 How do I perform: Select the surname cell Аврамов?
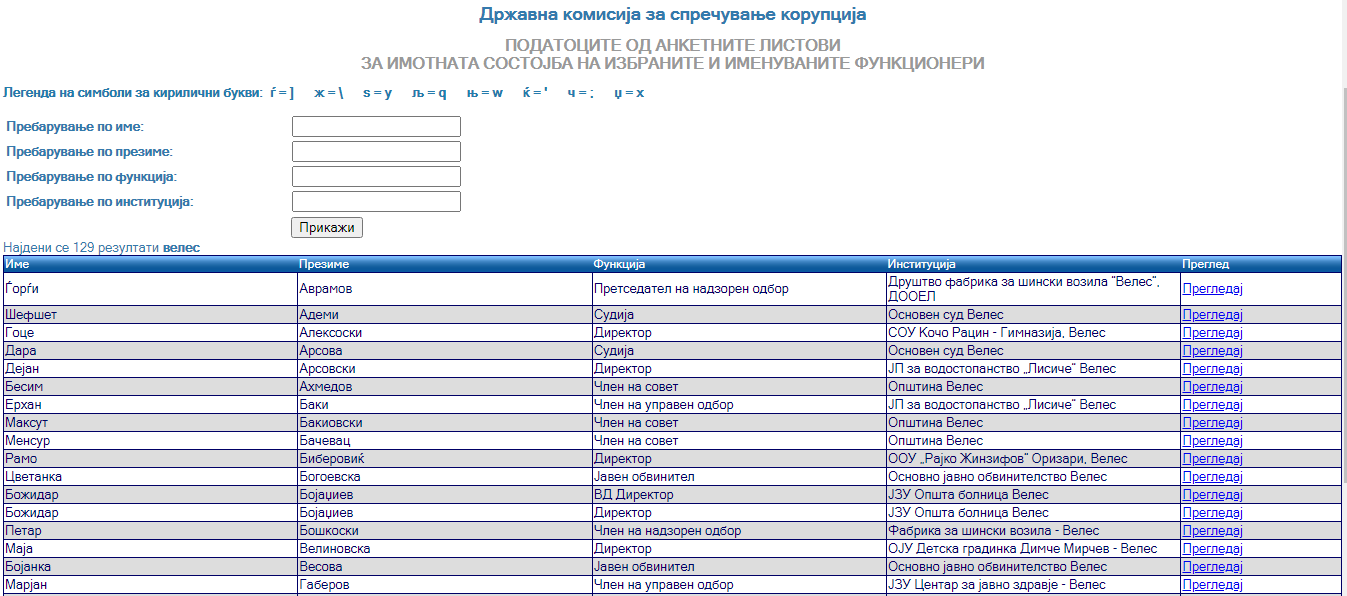pos(444,289)
